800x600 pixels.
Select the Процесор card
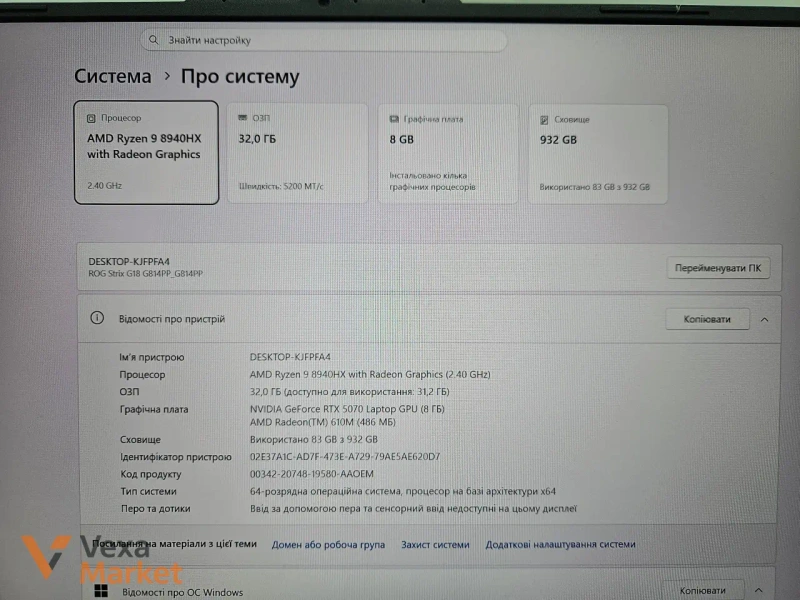(x=146, y=153)
